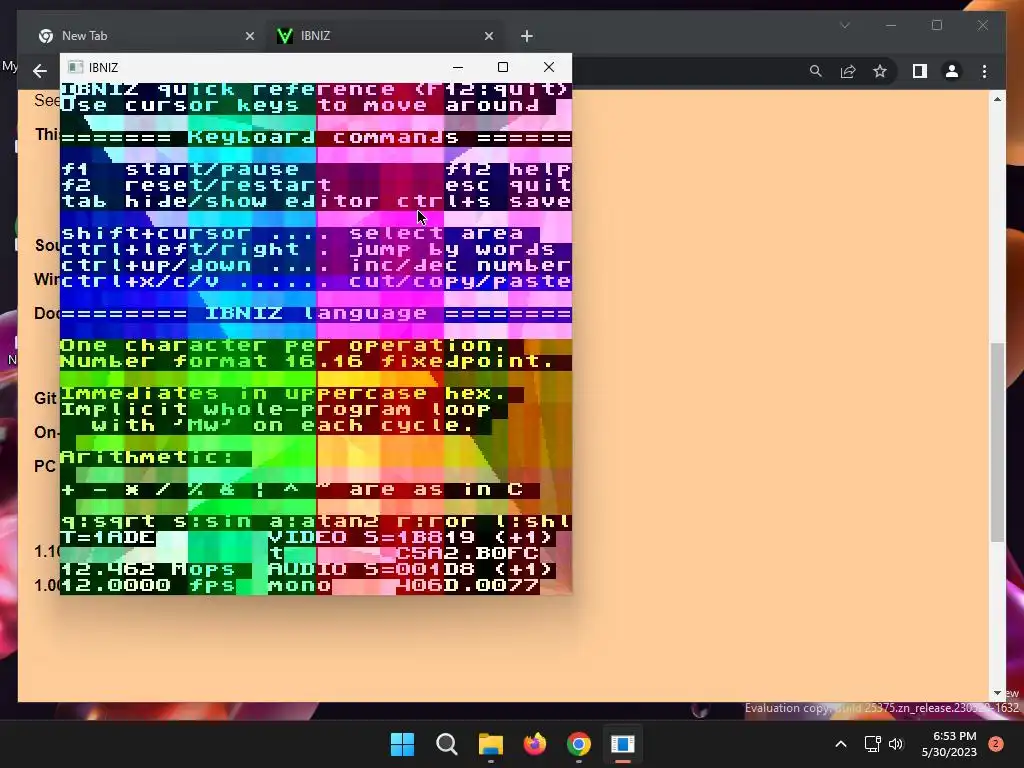
Task: Minimize the IBNIZ application window
Action: pos(458,67)
